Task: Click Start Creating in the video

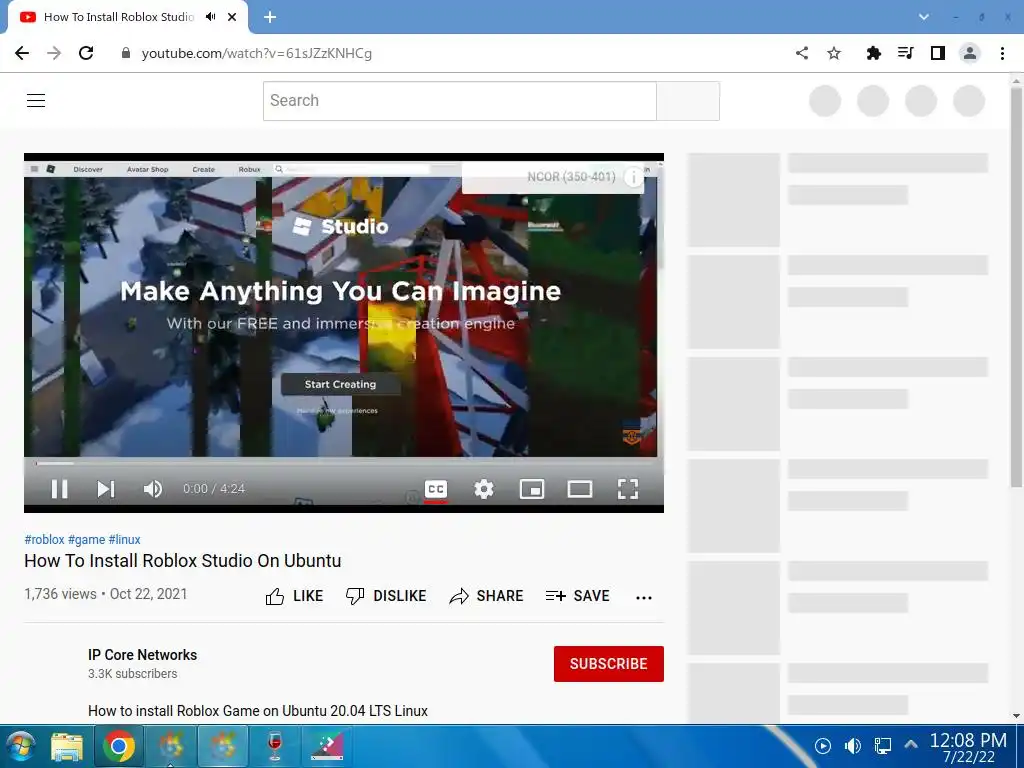Action: point(340,384)
